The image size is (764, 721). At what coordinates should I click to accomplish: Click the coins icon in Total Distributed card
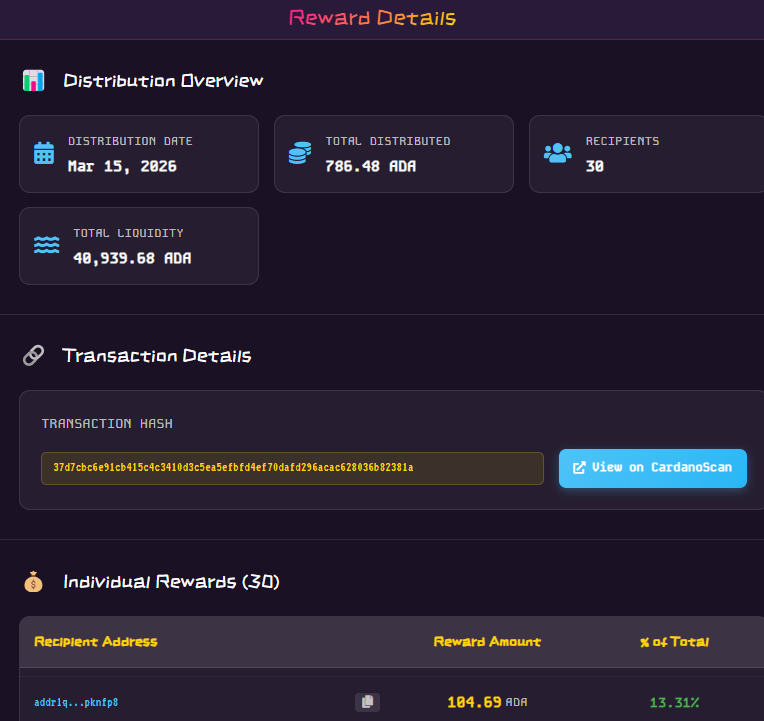(x=300, y=153)
